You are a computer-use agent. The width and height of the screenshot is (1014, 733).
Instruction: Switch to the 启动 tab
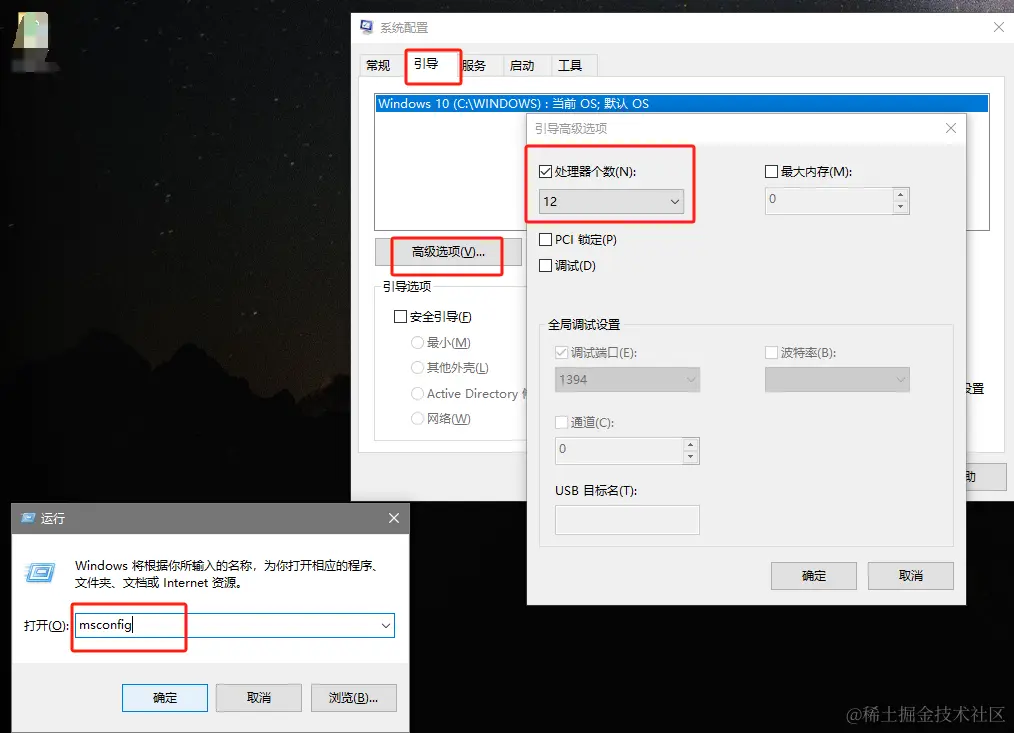click(x=522, y=65)
